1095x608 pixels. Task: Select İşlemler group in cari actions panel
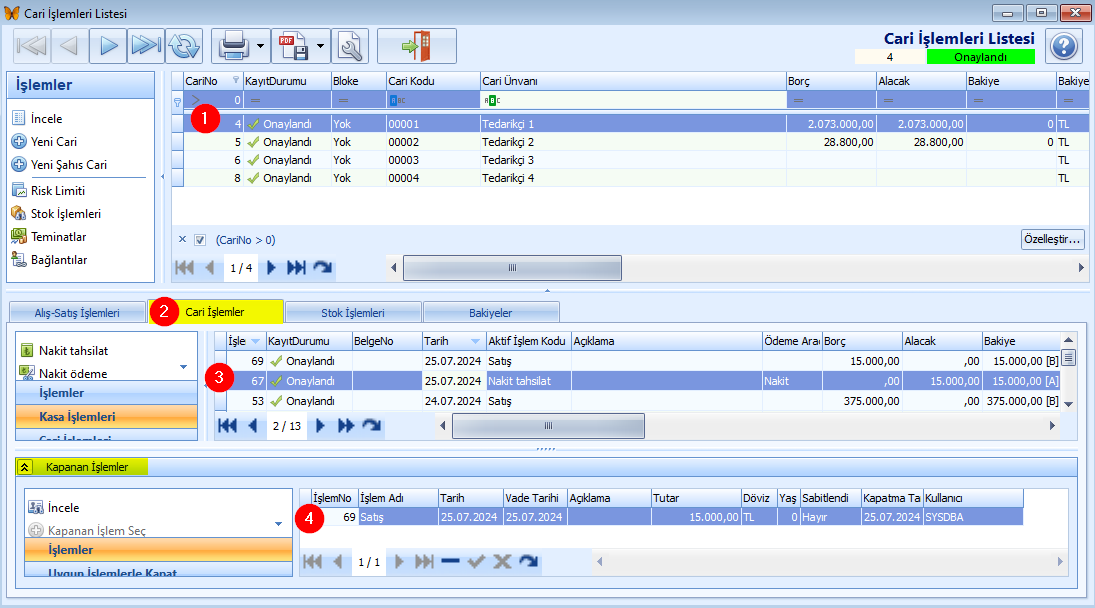(x=107, y=393)
